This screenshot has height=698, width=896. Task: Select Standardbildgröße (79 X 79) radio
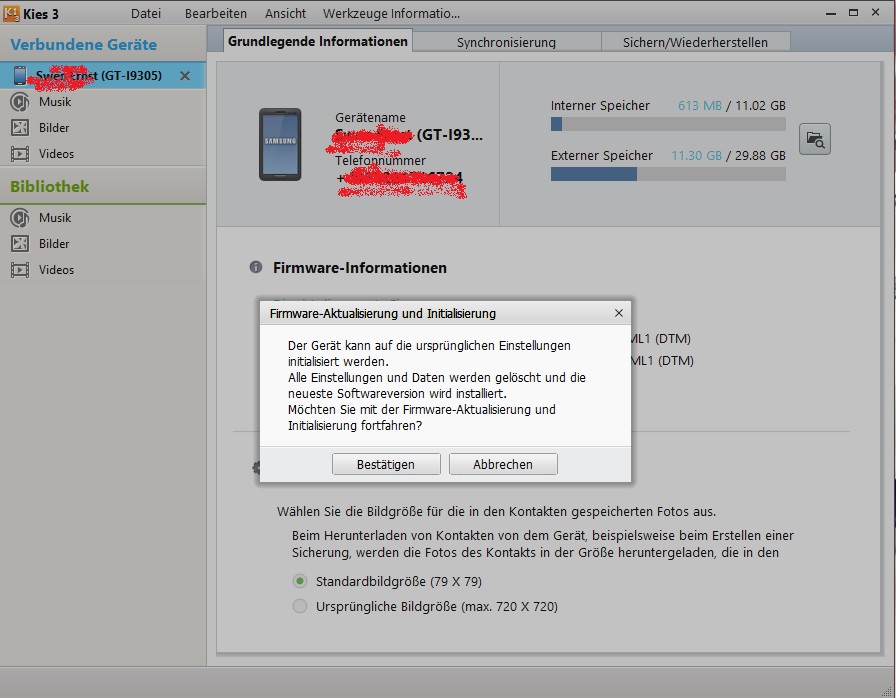point(299,581)
